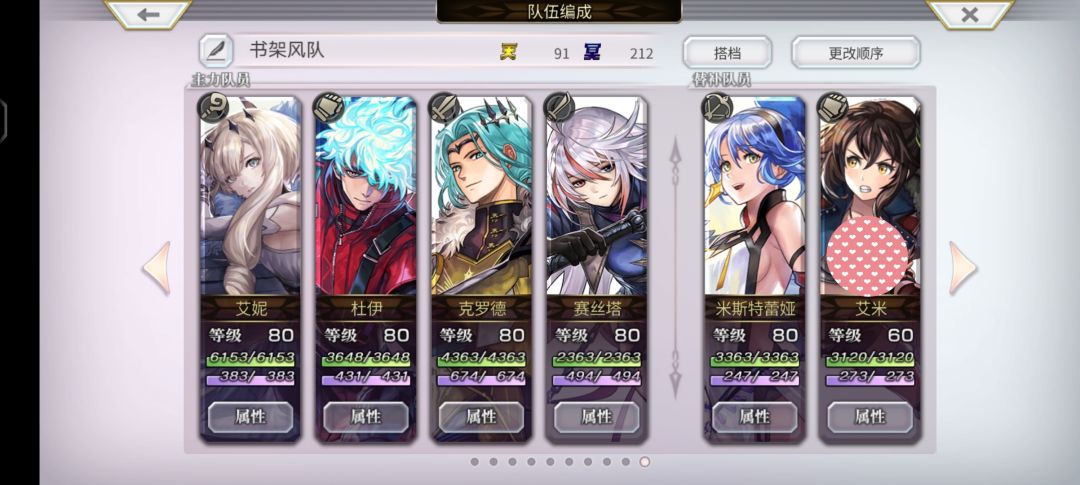Open the 搭档 partner button
Screen dimensions: 1080x485
(x=727, y=52)
